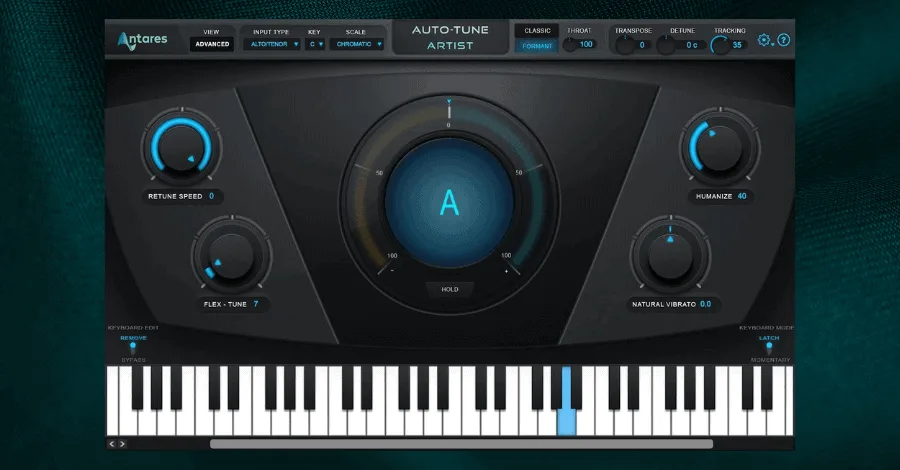The height and width of the screenshot is (470, 900).
Task: Choose Momentary keyboard mode label
Action: (770, 360)
